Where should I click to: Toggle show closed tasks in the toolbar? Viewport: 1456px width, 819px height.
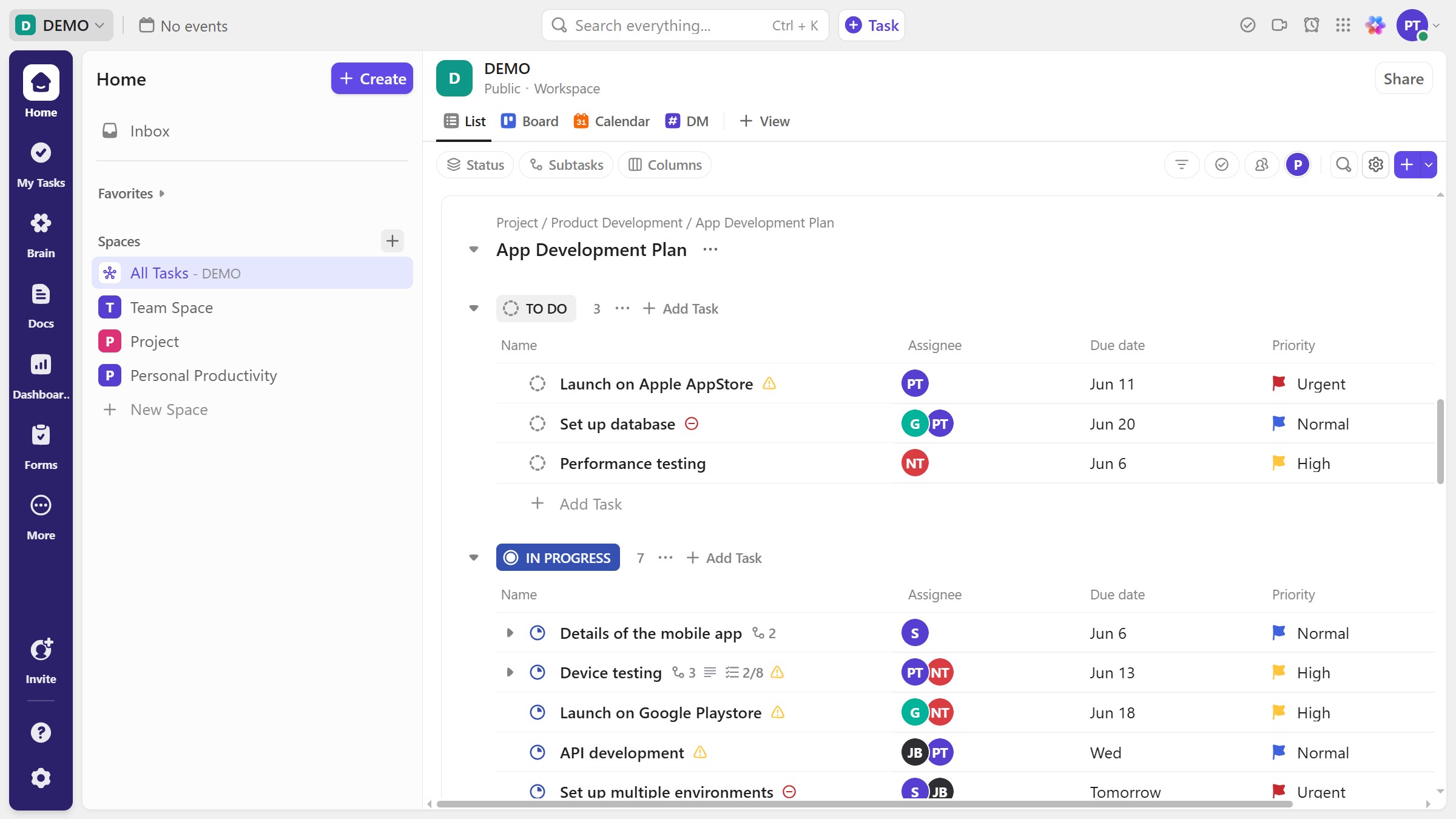[x=1222, y=164]
